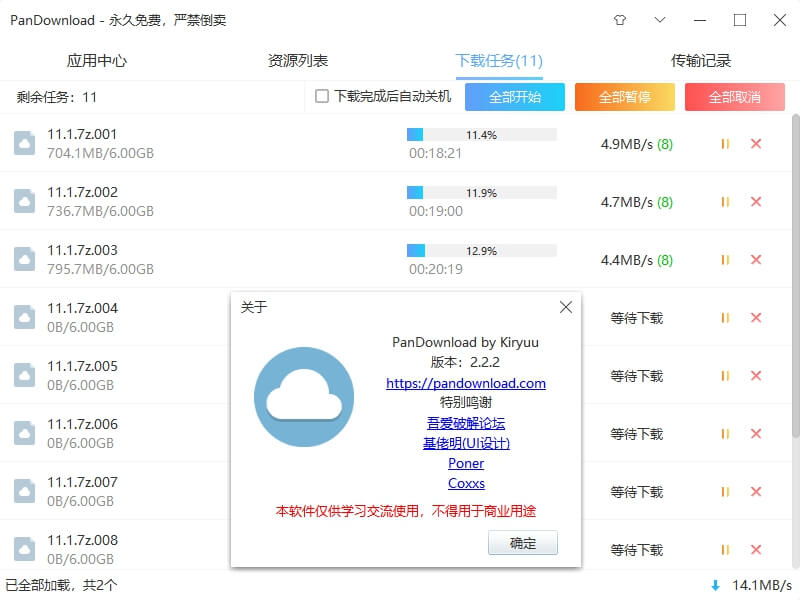Open the 传输记录 tab
This screenshot has width=800, height=600.
[x=699, y=60]
